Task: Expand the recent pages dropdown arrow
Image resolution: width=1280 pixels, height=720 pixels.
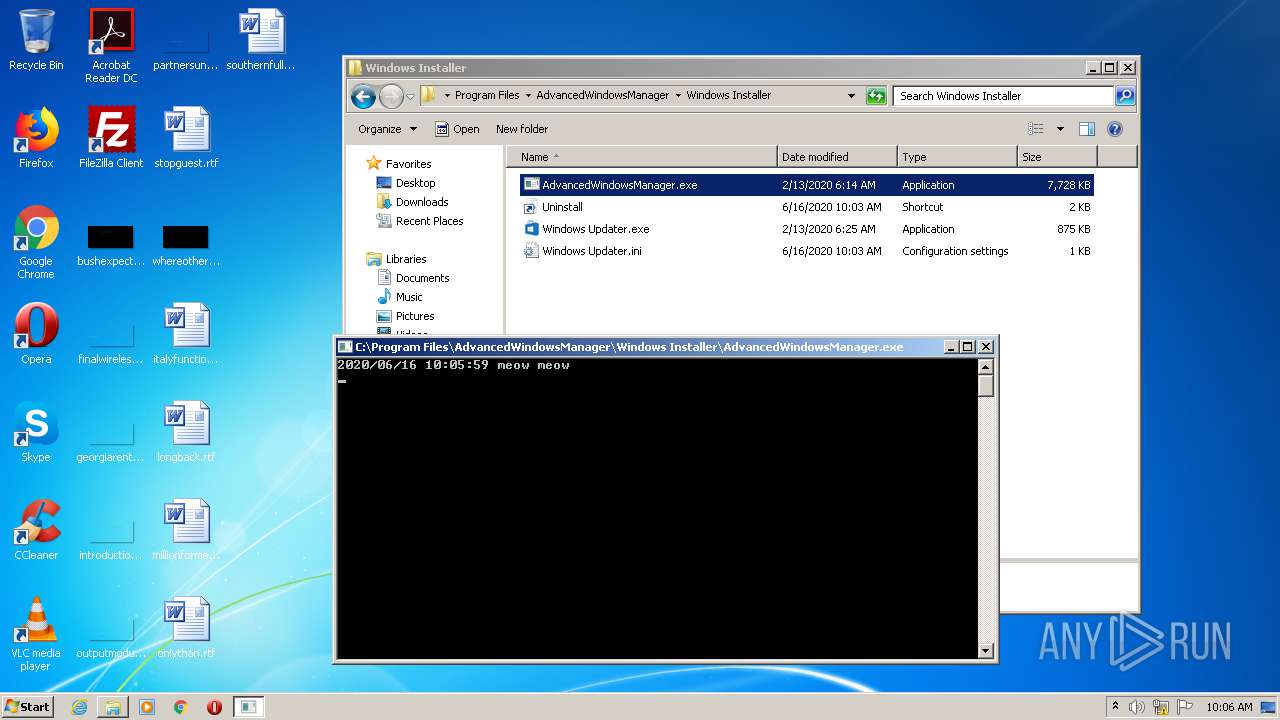Action: [x=410, y=97]
